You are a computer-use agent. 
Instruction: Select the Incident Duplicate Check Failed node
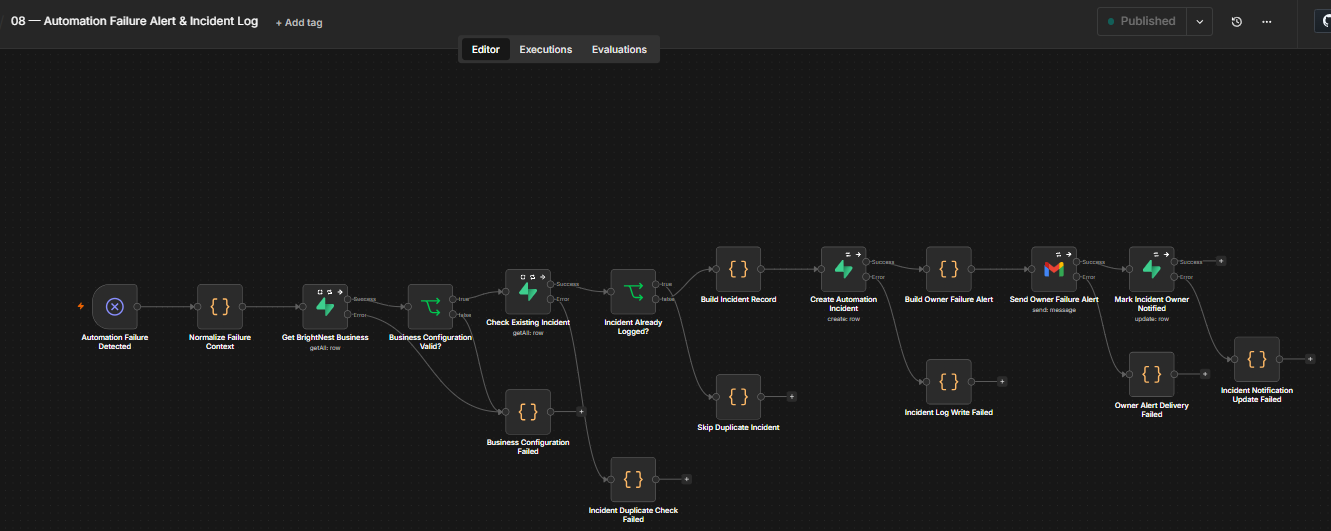(x=633, y=479)
